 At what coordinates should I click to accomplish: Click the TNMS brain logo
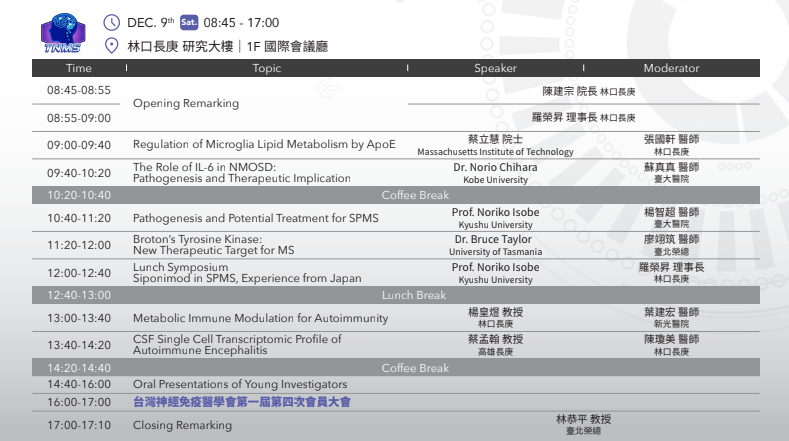(63, 33)
